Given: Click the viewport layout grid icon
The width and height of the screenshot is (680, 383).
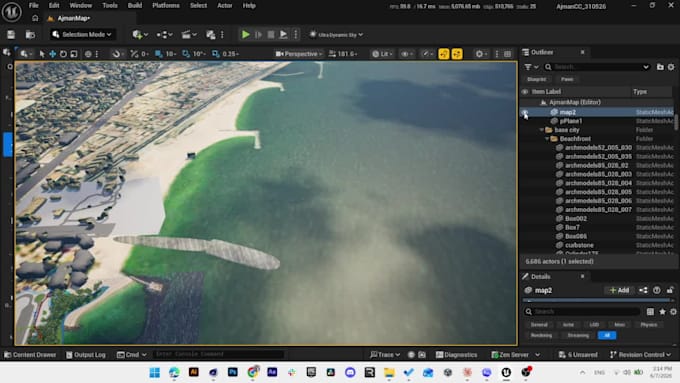Looking at the screenshot, I should point(507,54).
